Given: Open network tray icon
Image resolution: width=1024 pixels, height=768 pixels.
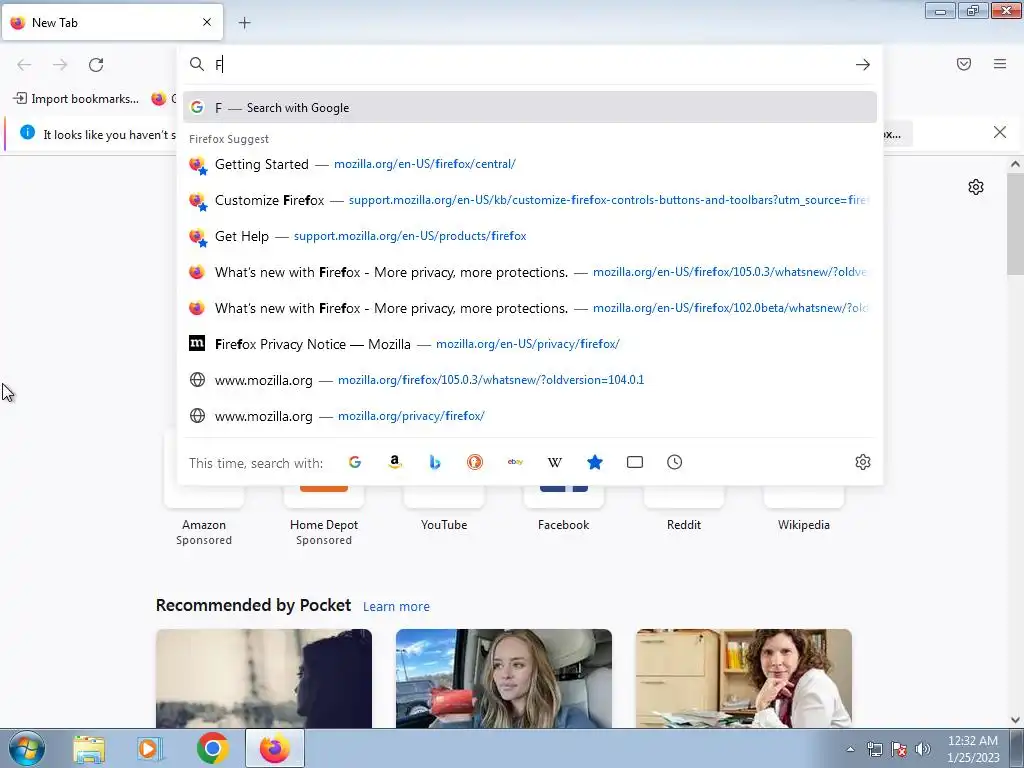Looking at the screenshot, I should (874, 749).
